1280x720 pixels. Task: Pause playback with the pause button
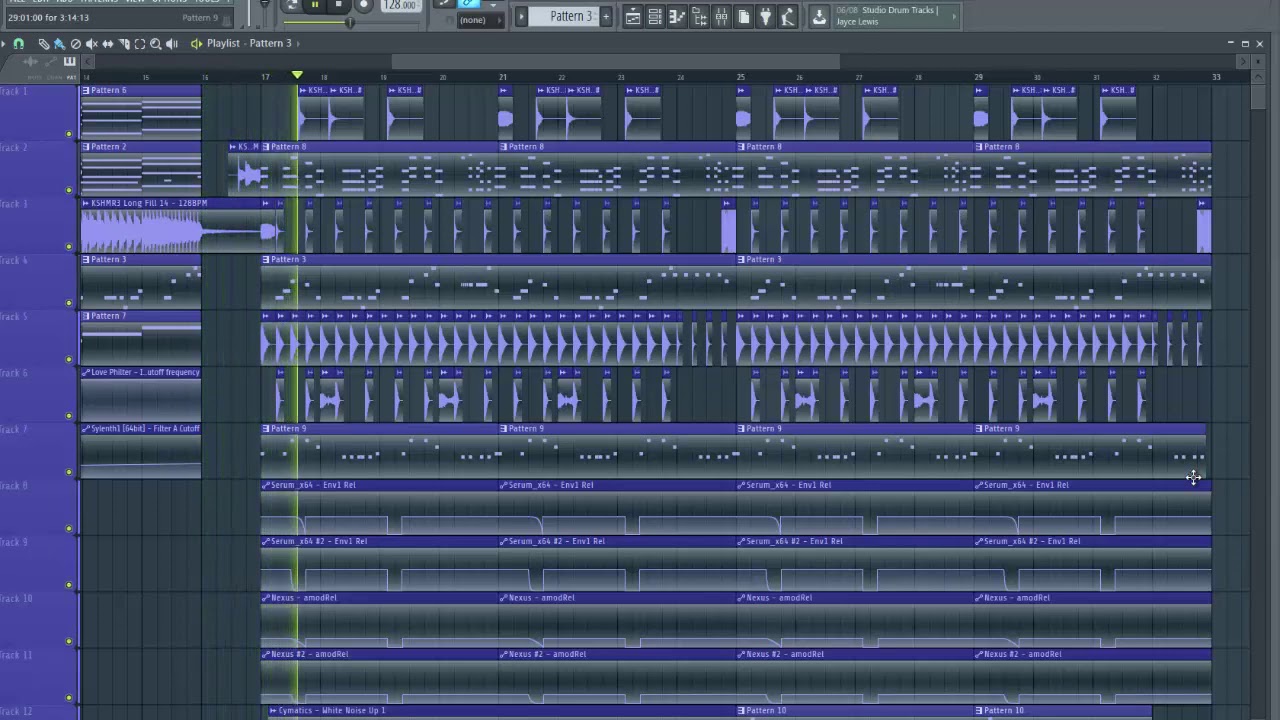click(314, 5)
